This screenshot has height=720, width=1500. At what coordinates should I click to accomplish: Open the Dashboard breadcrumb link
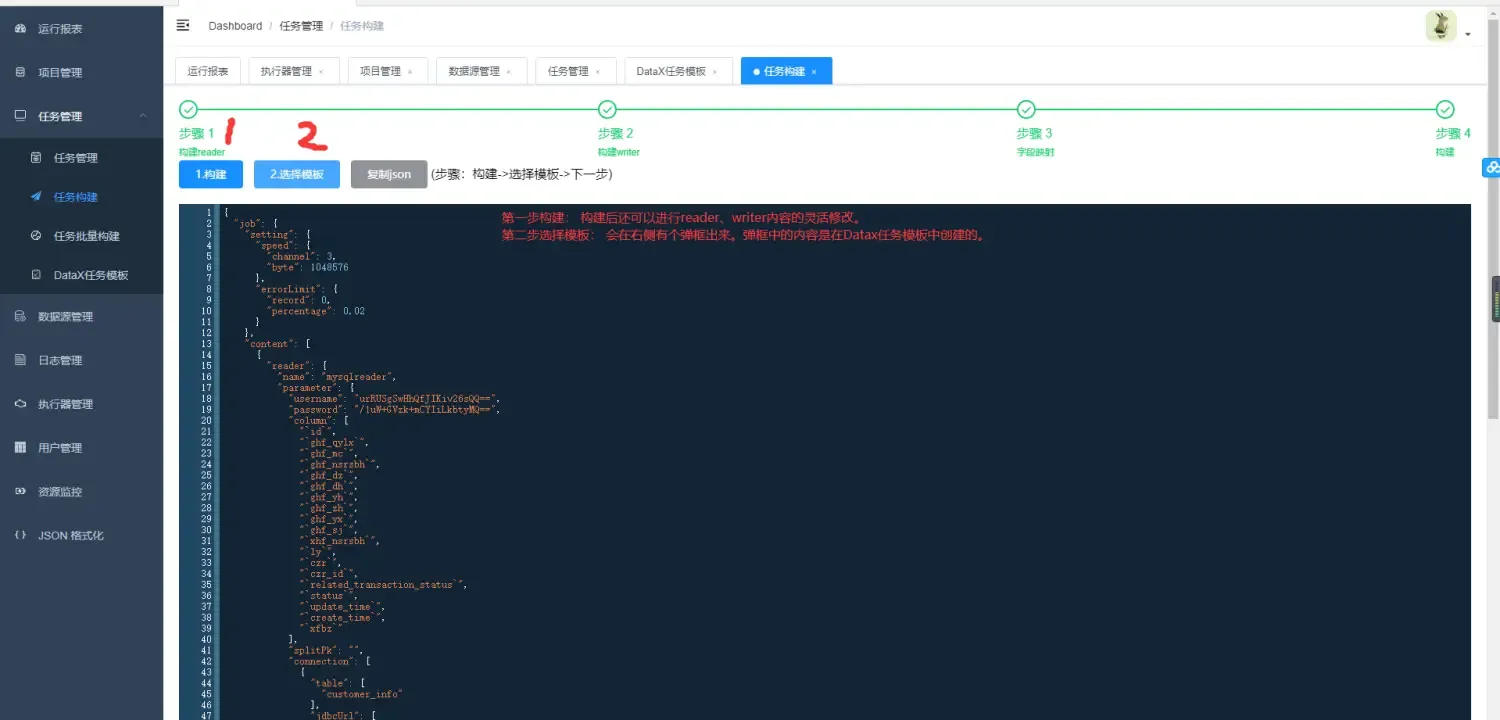tap(234, 25)
